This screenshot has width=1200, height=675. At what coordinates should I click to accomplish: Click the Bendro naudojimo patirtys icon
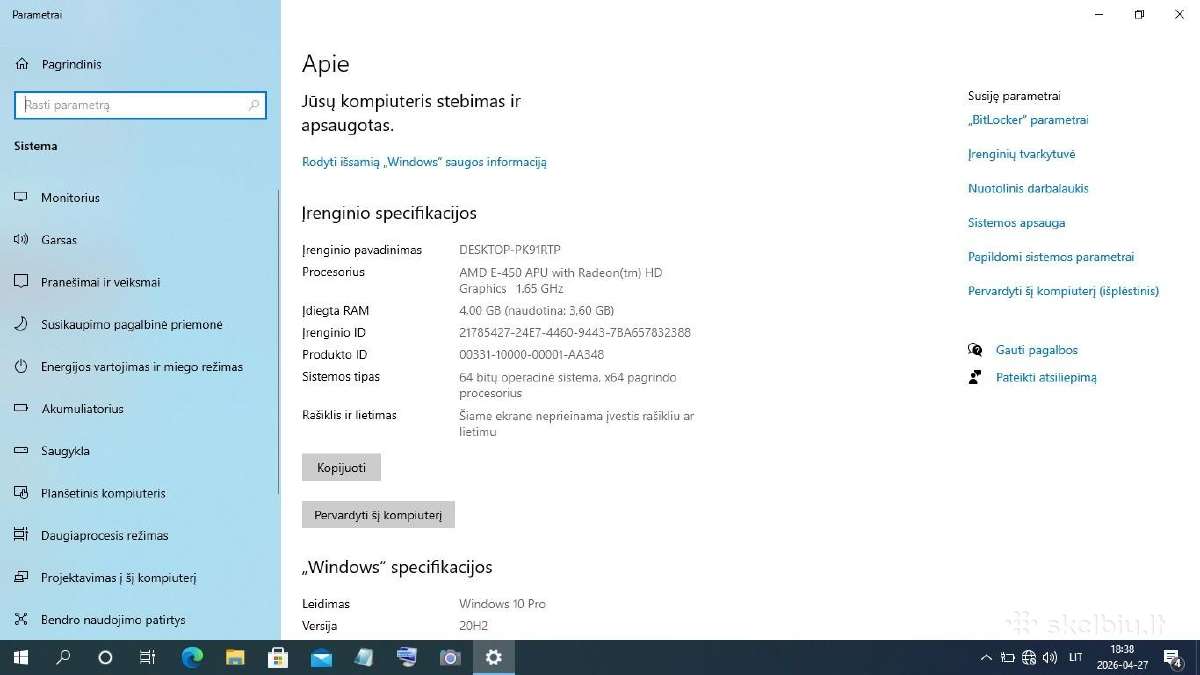click(21, 620)
